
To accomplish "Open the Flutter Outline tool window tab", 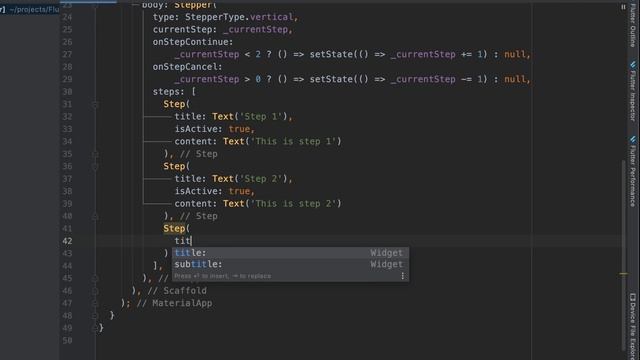I will coord(633,27).
